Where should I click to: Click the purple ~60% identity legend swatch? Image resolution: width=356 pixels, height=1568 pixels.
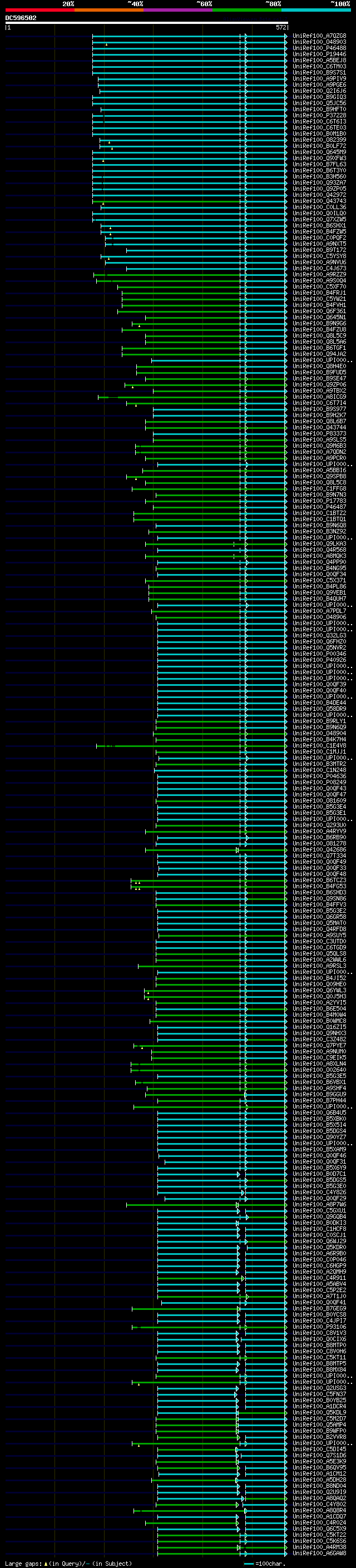[x=177, y=10]
